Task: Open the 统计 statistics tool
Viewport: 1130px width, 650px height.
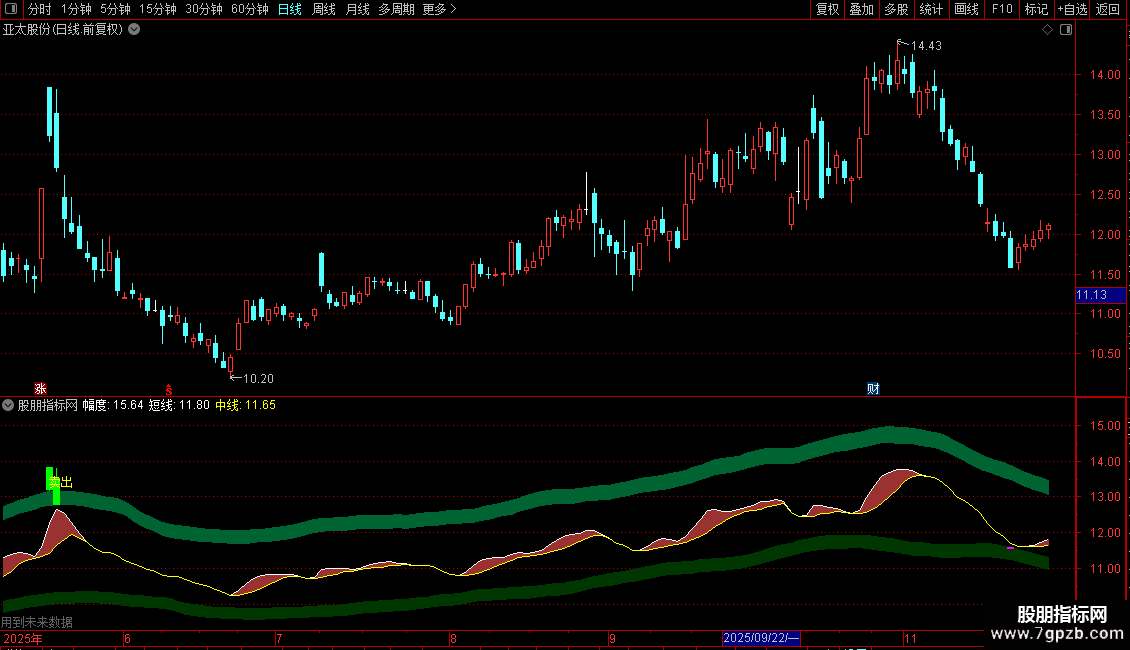Action: [x=930, y=9]
